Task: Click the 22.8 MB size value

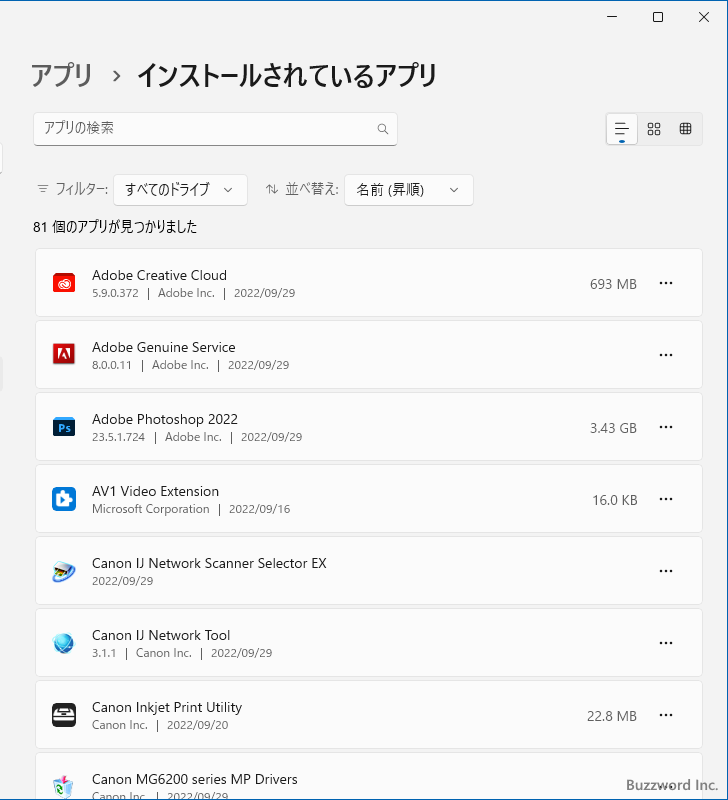Action: [x=612, y=716]
